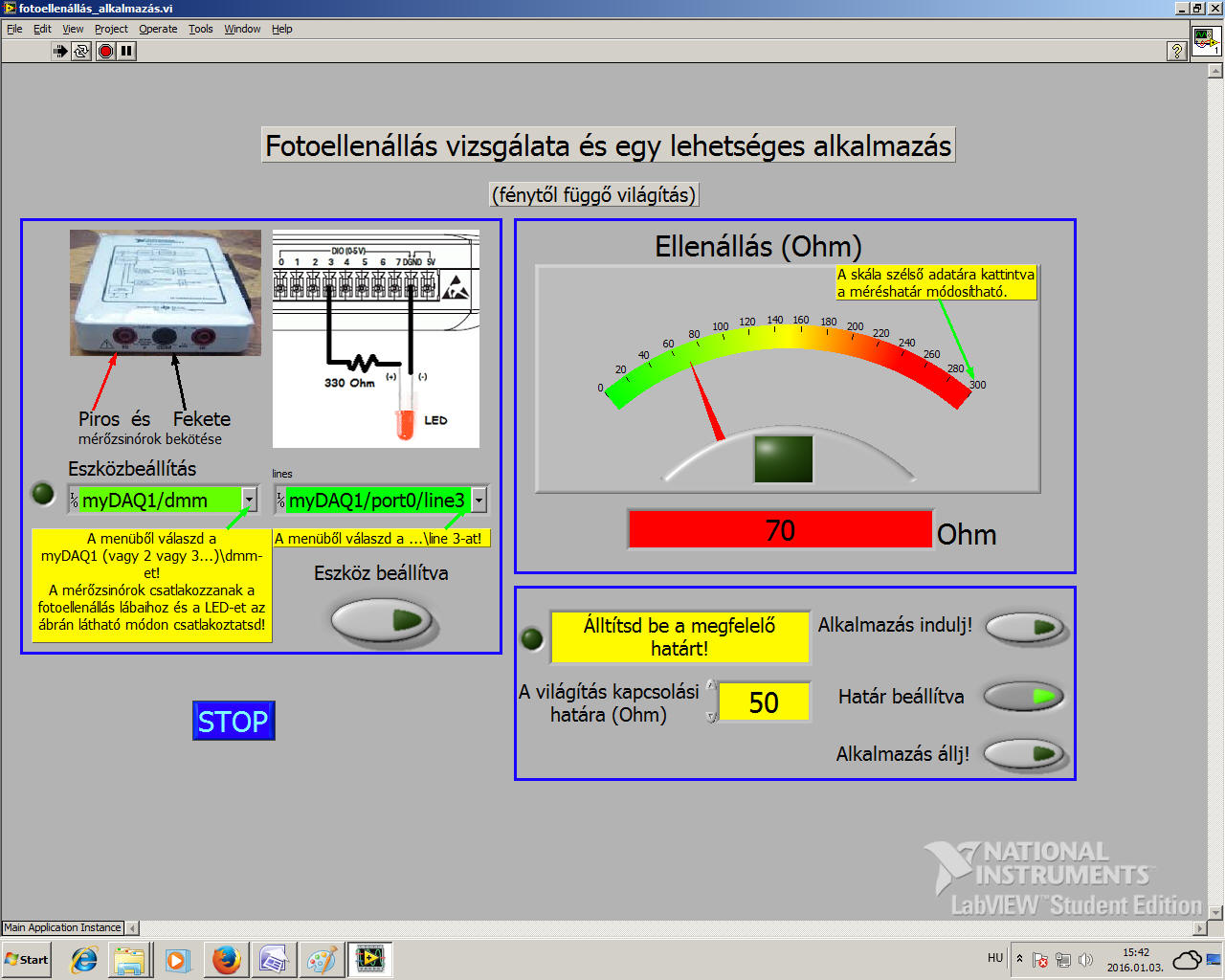Click the blue STOP button
The height and width of the screenshot is (980, 1225).
click(x=234, y=721)
